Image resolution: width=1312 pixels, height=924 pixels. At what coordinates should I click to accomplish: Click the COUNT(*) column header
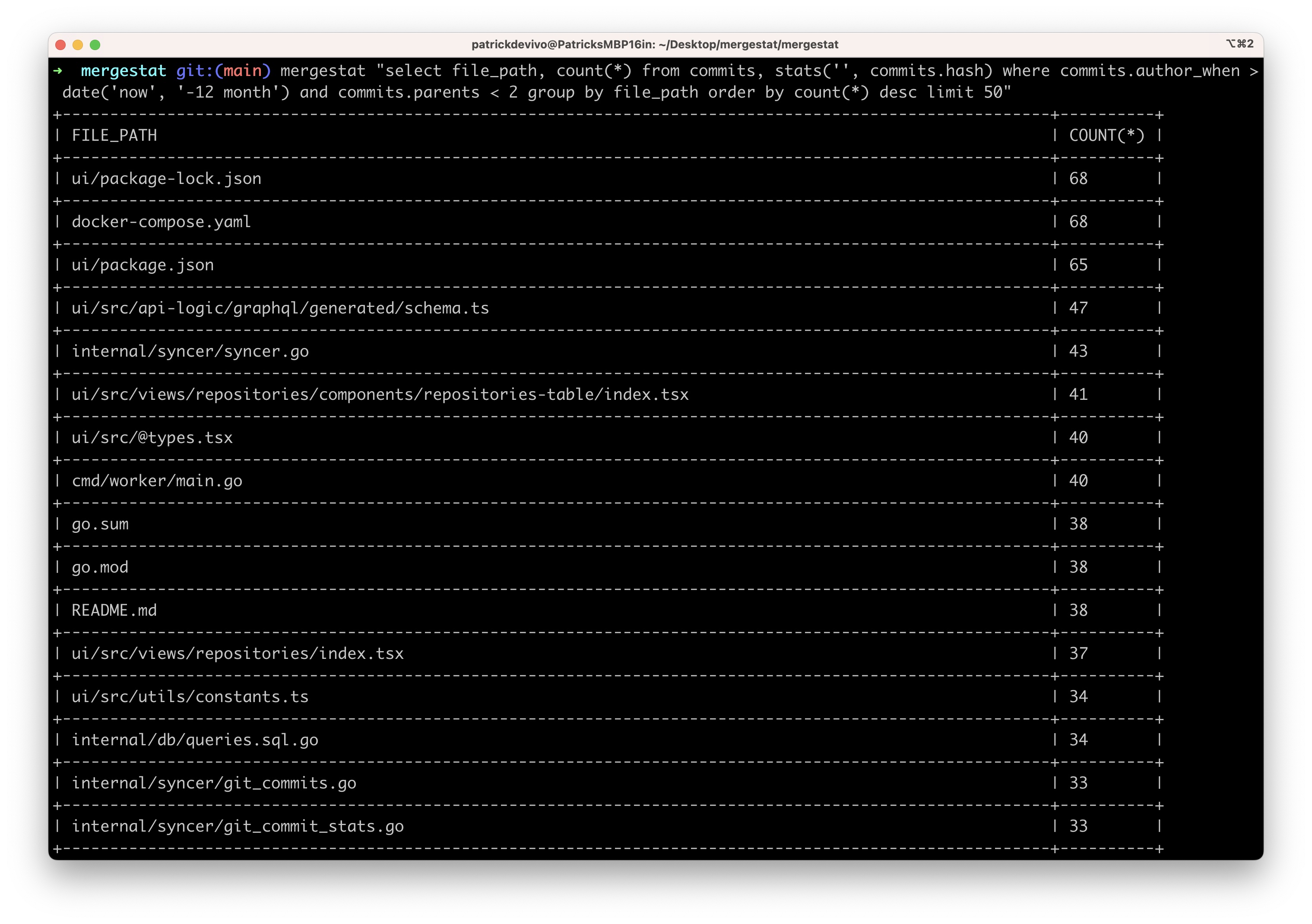[1106, 136]
